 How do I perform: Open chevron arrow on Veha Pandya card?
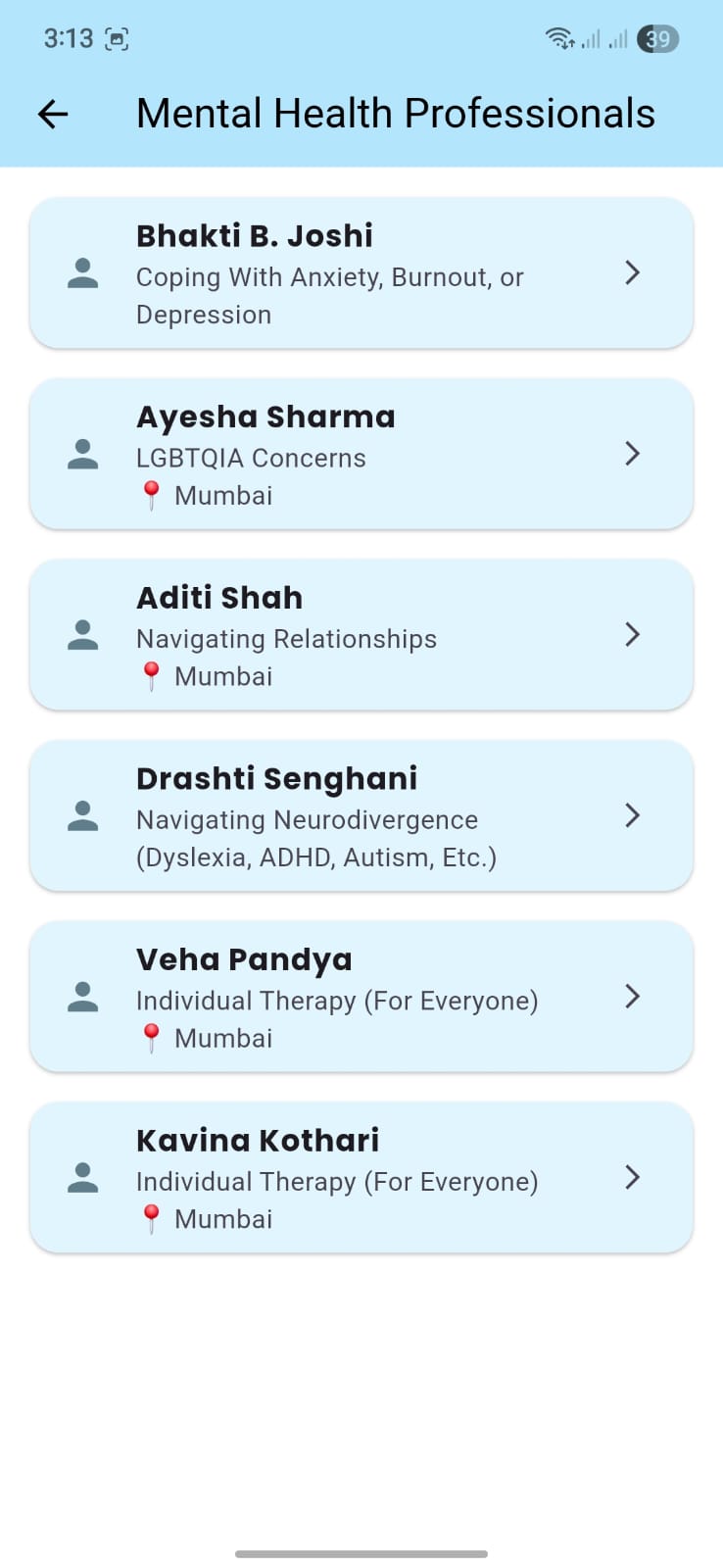[x=633, y=997]
